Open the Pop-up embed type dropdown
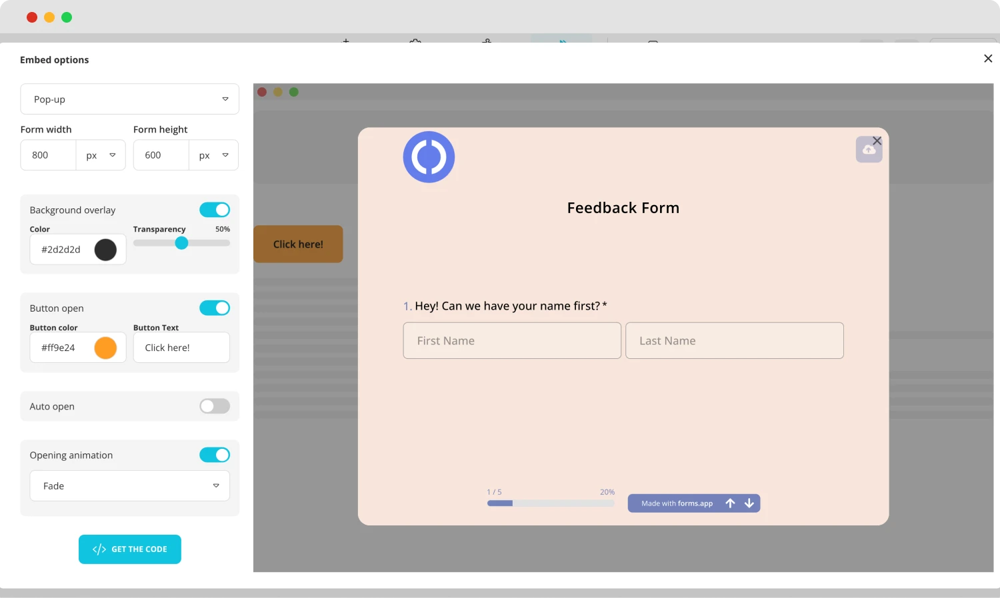Image resolution: width=1000 pixels, height=598 pixels. [130, 99]
